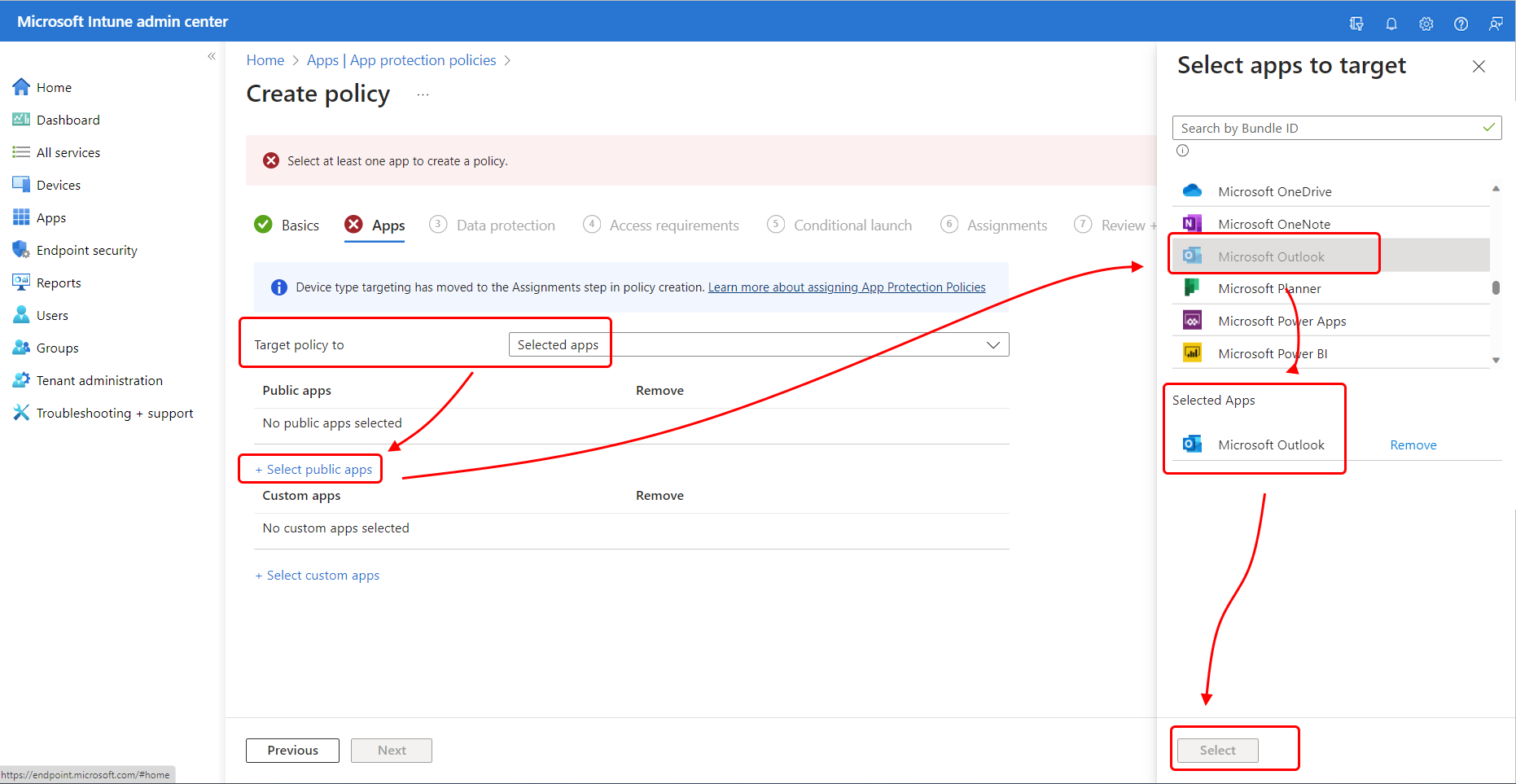Image resolution: width=1516 pixels, height=784 pixels.
Task: Click the Select button in the panel
Action: pos(1217,751)
